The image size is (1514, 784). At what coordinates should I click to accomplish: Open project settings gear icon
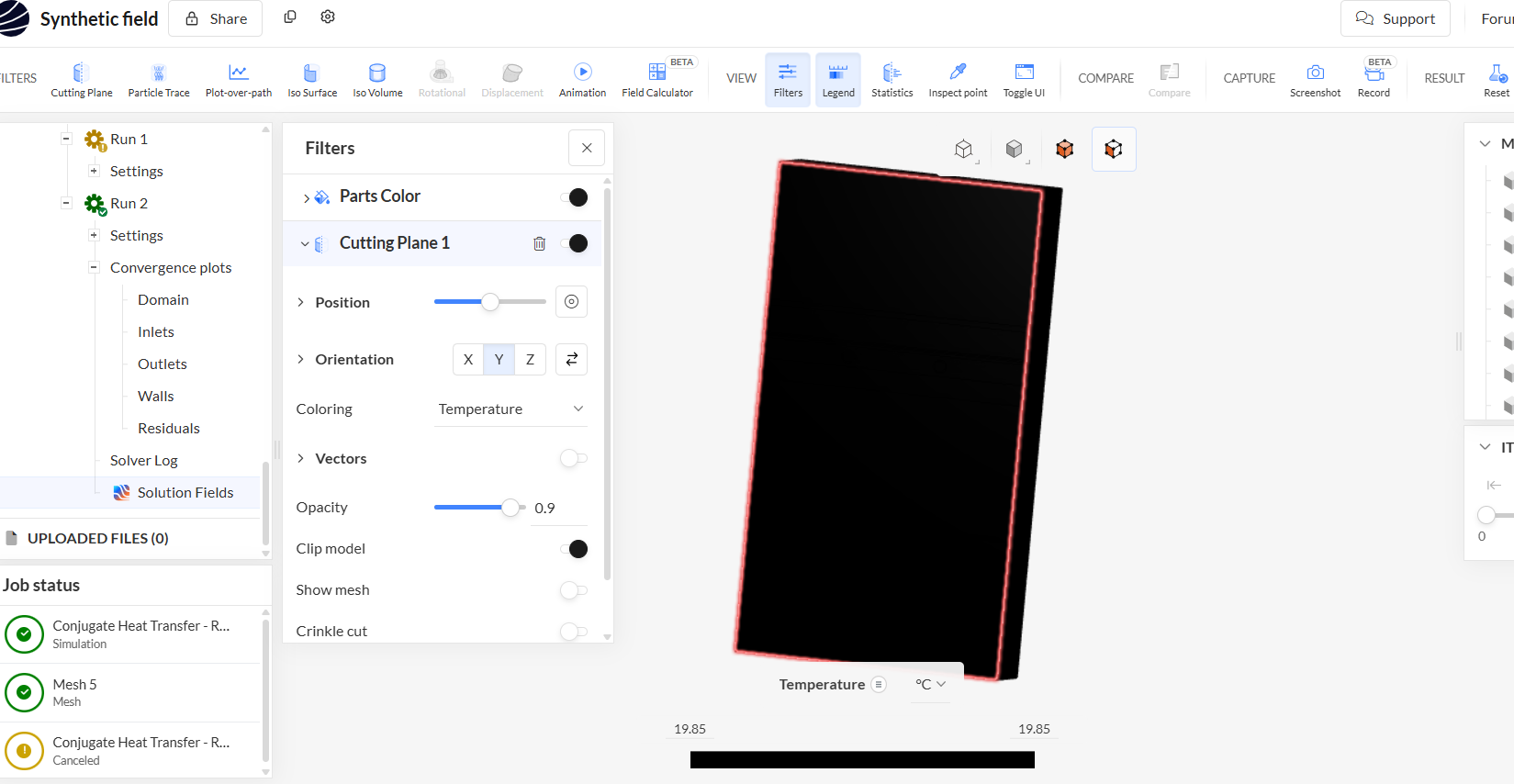pyautogui.click(x=328, y=17)
